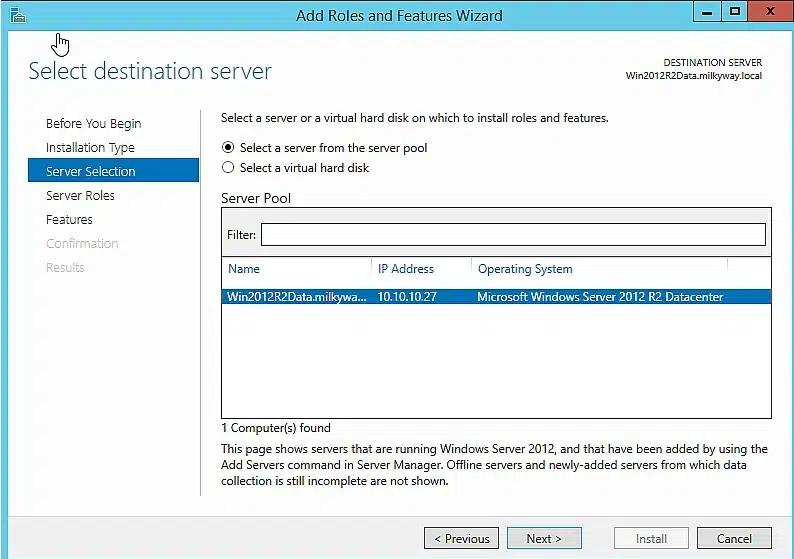The height and width of the screenshot is (559, 794).
Task: Go to Installation Type step
Action: (x=90, y=147)
